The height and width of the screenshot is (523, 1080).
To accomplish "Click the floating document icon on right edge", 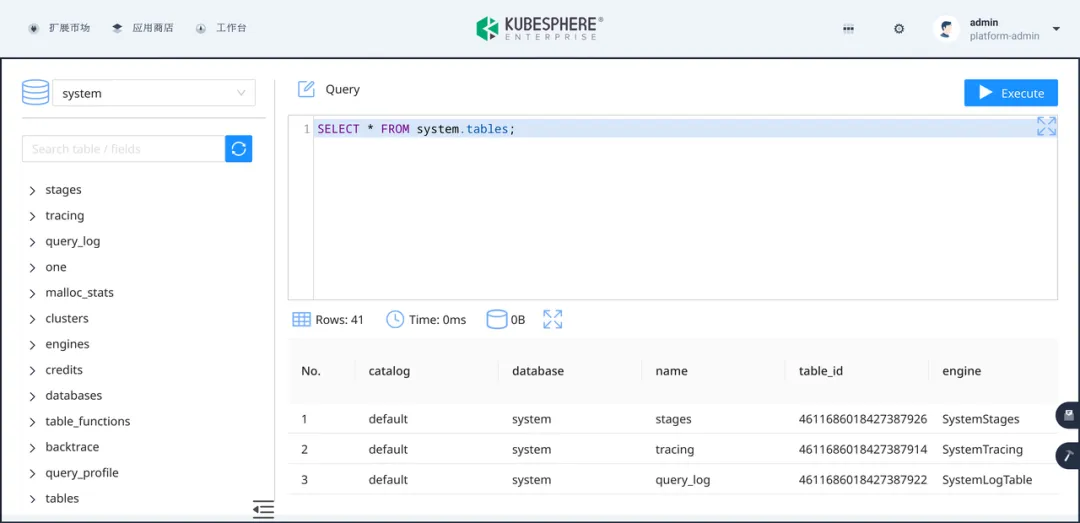I will tap(1068, 414).
